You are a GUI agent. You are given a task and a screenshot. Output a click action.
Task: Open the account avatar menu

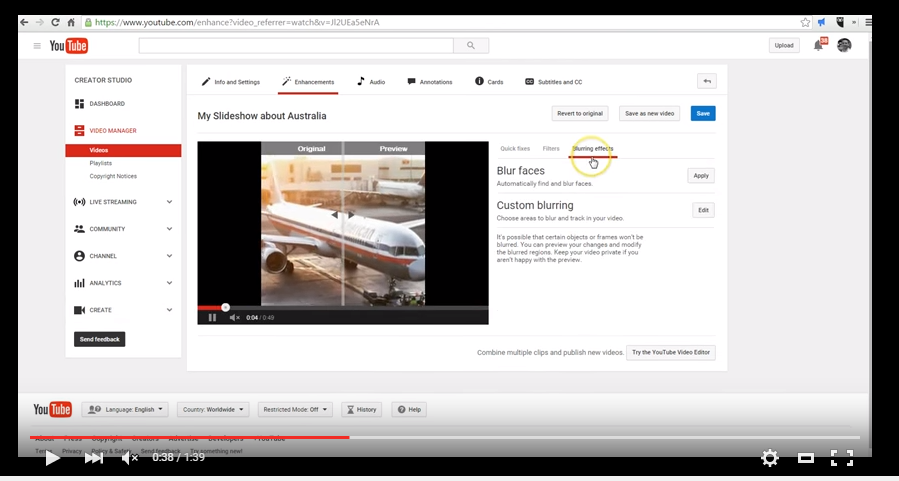pos(844,45)
